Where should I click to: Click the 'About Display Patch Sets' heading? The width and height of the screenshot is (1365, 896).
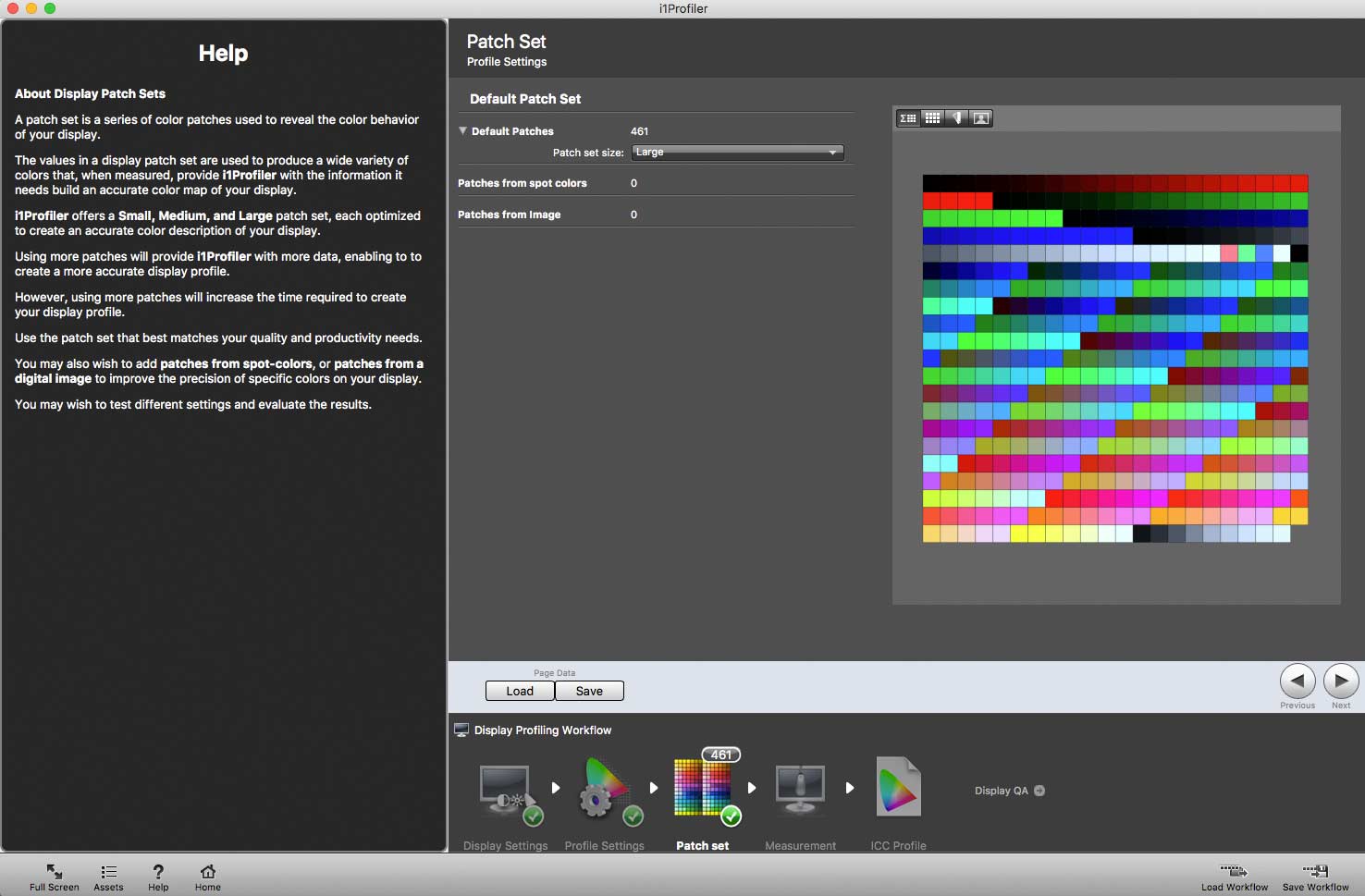click(x=90, y=93)
